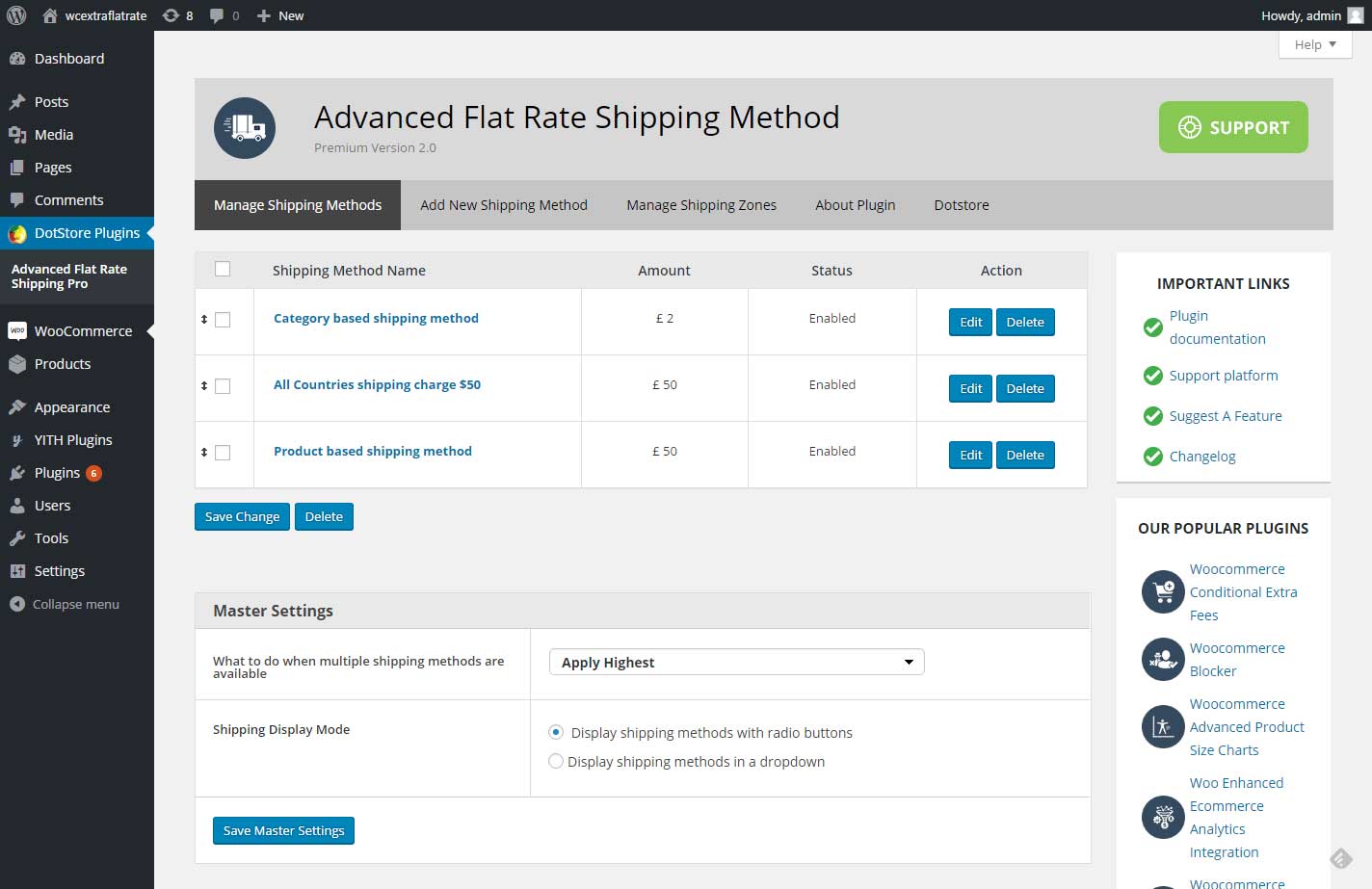Screen dimensions: 1372x889
Task: Open the Apply Highest dropdown
Action: coord(737,662)
